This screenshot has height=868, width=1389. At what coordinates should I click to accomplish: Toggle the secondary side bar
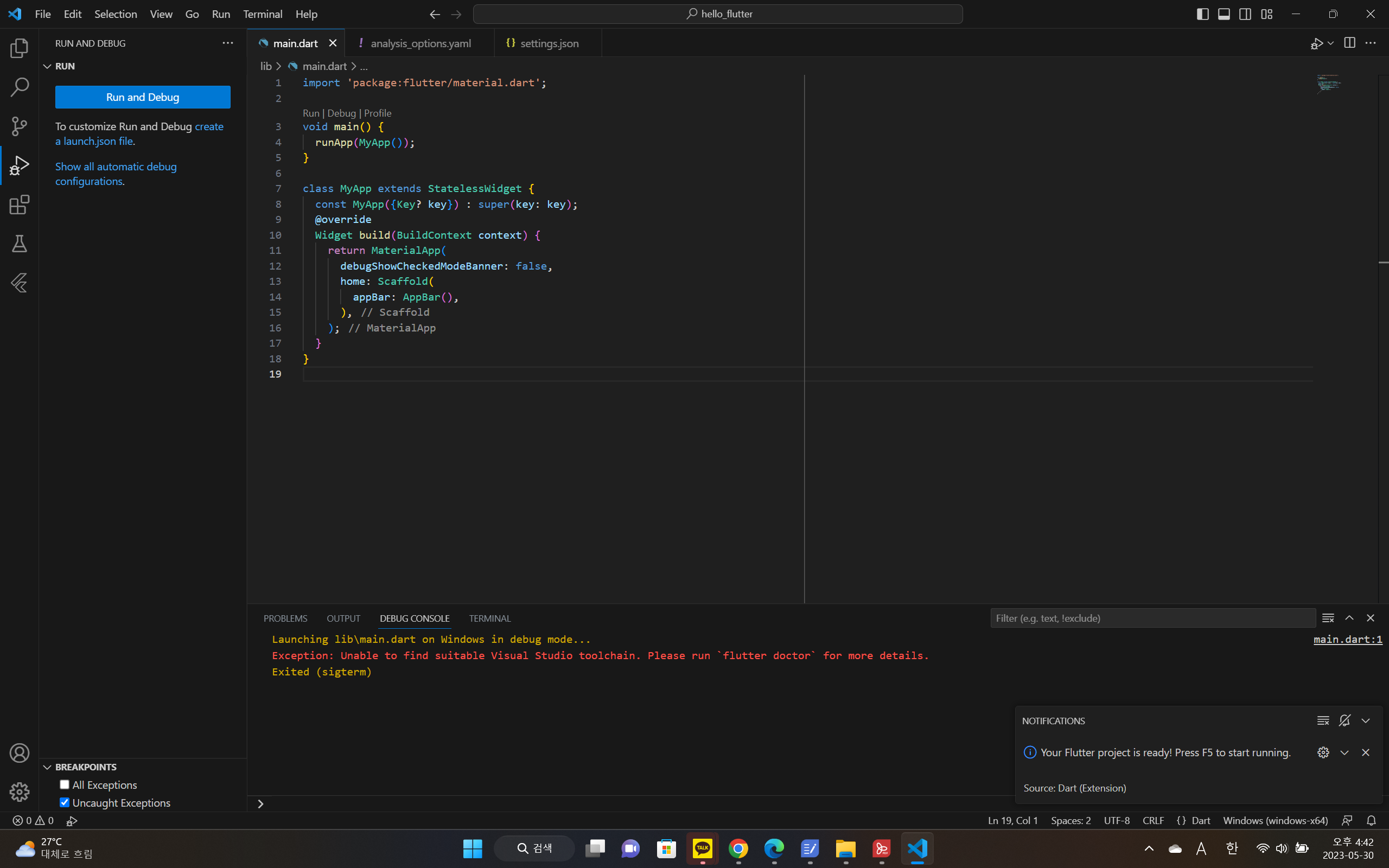point(1245,14)
